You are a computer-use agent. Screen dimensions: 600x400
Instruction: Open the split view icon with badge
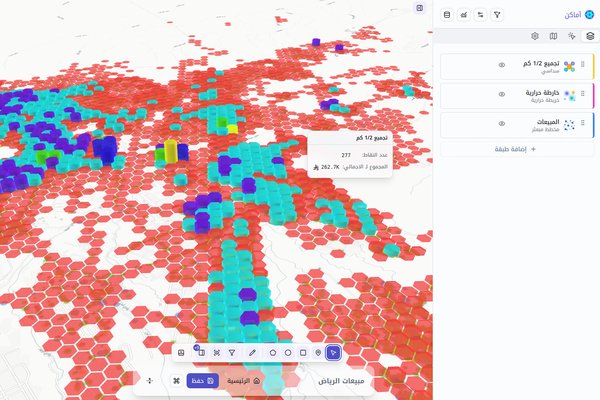[x=201, y=352]
